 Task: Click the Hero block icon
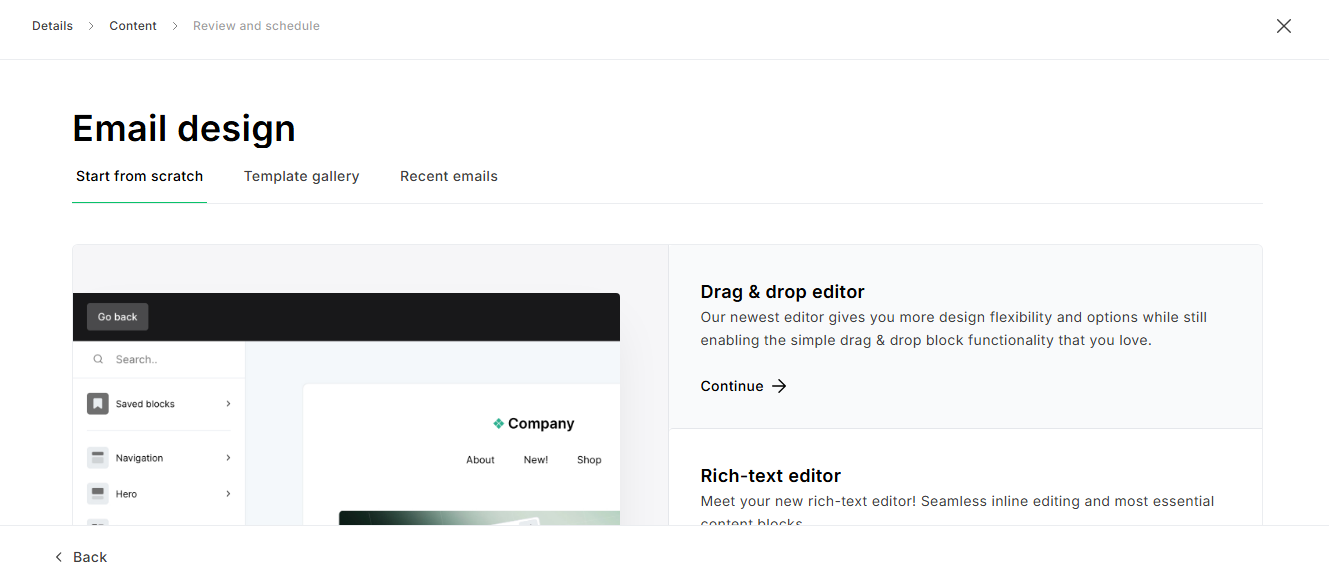coord(97,494)
